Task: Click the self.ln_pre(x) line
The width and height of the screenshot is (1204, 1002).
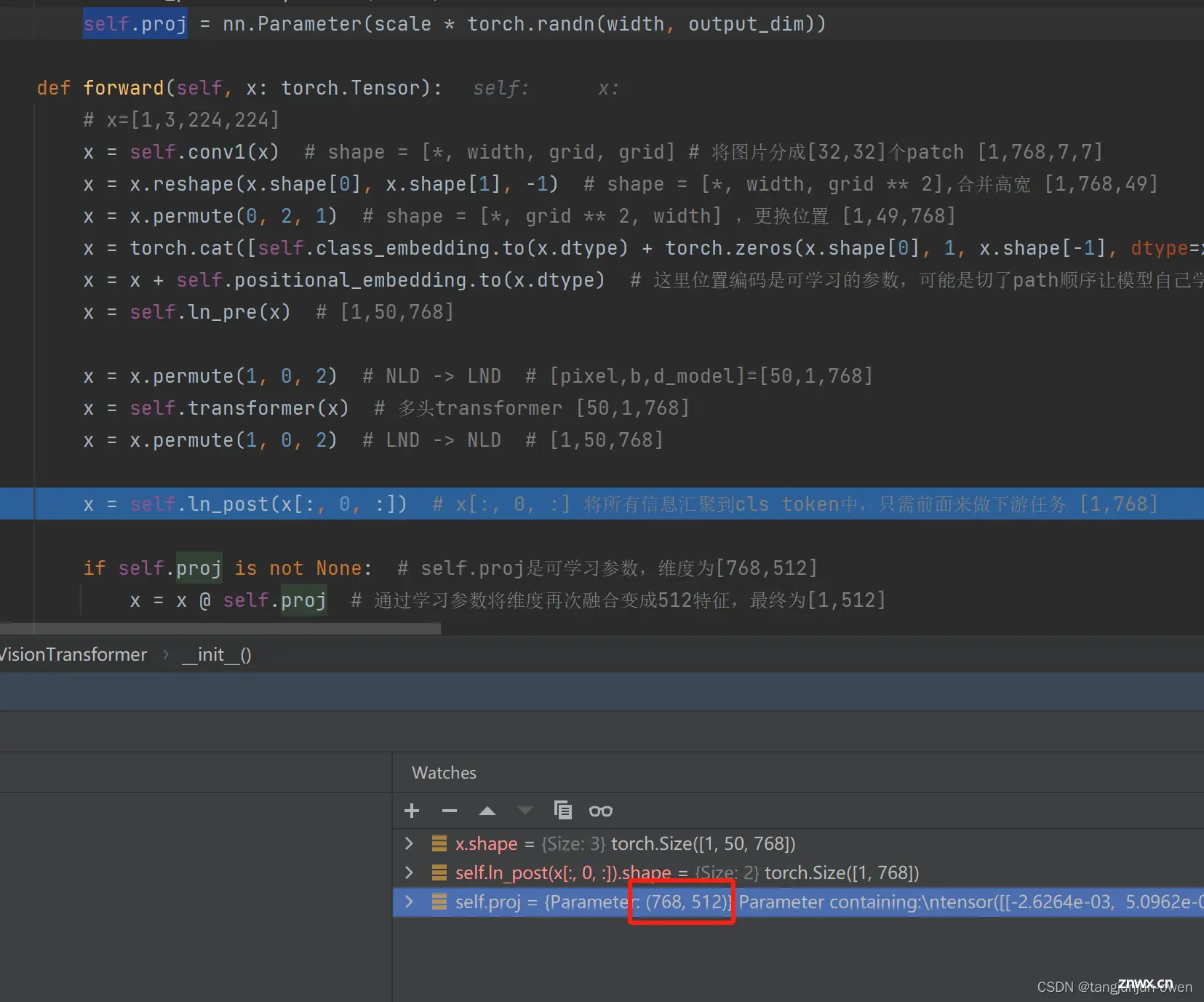Action: [268, 312]
